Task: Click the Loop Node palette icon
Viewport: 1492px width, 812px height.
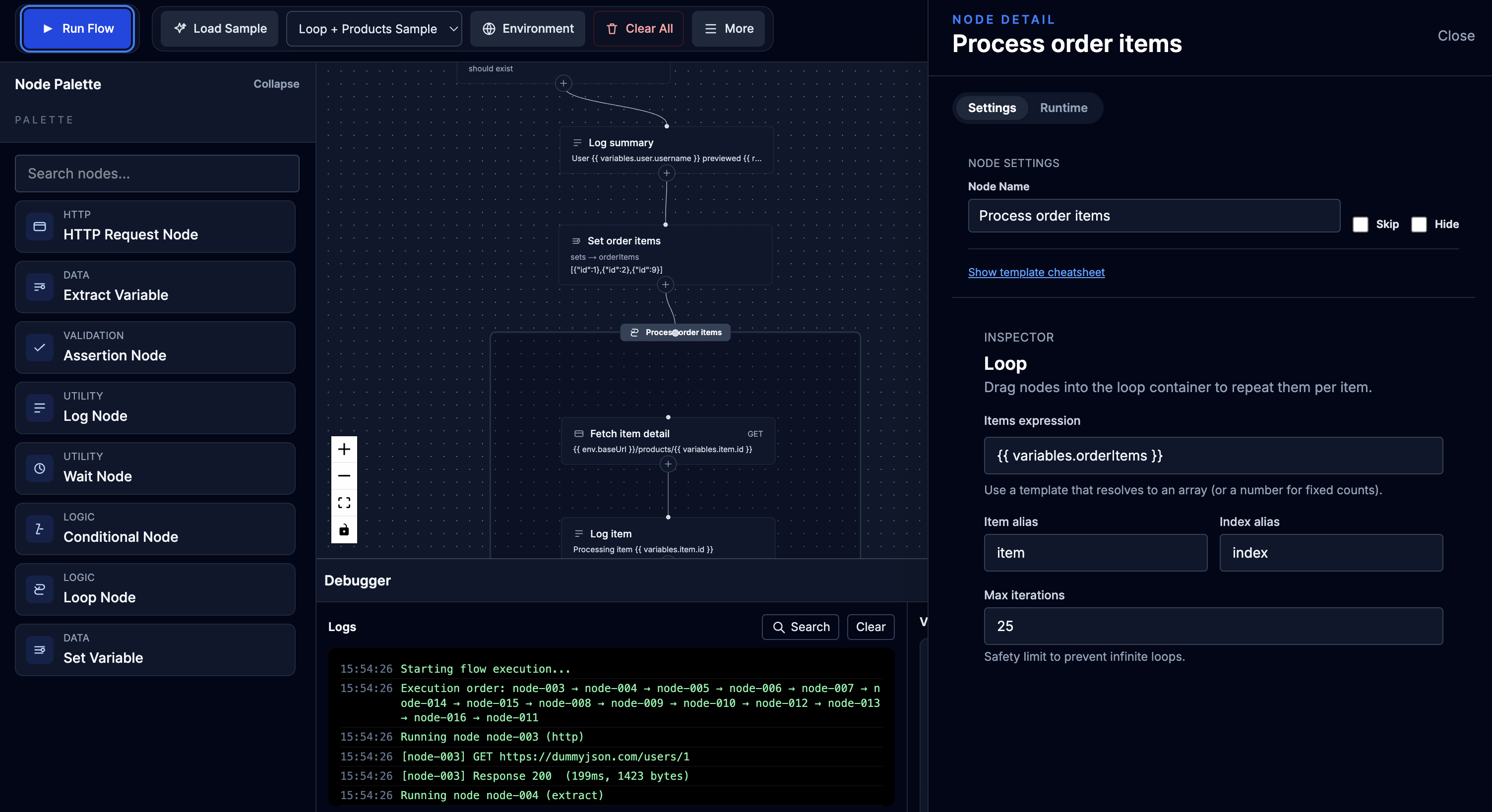Action: (x=39, y=589)
